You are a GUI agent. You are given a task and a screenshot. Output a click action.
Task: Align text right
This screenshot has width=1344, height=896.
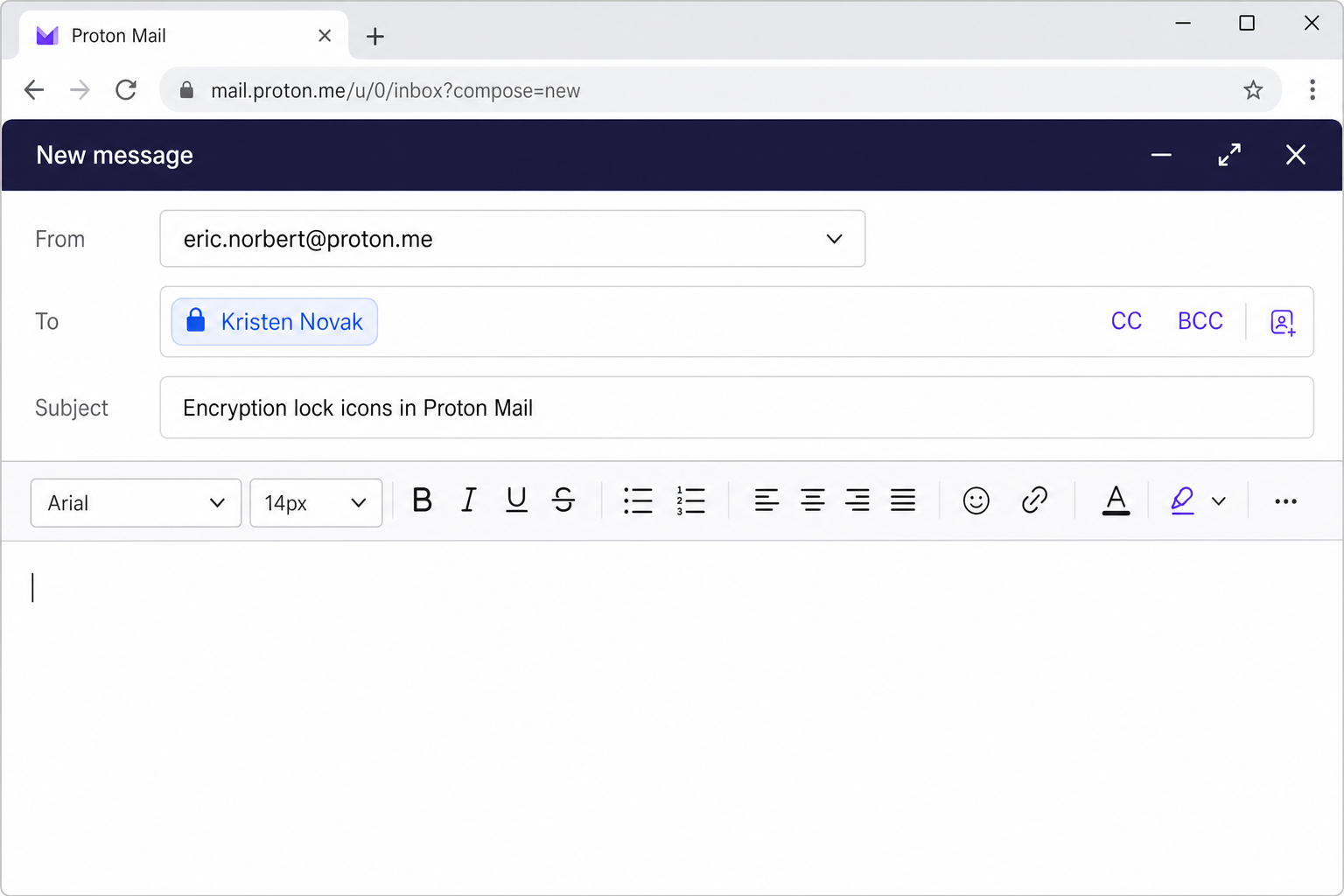(x=857, y=500)
